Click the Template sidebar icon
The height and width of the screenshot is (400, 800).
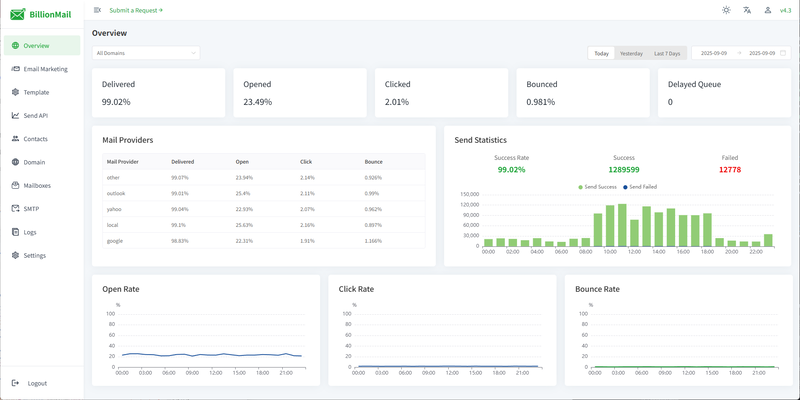click(15, 92)
